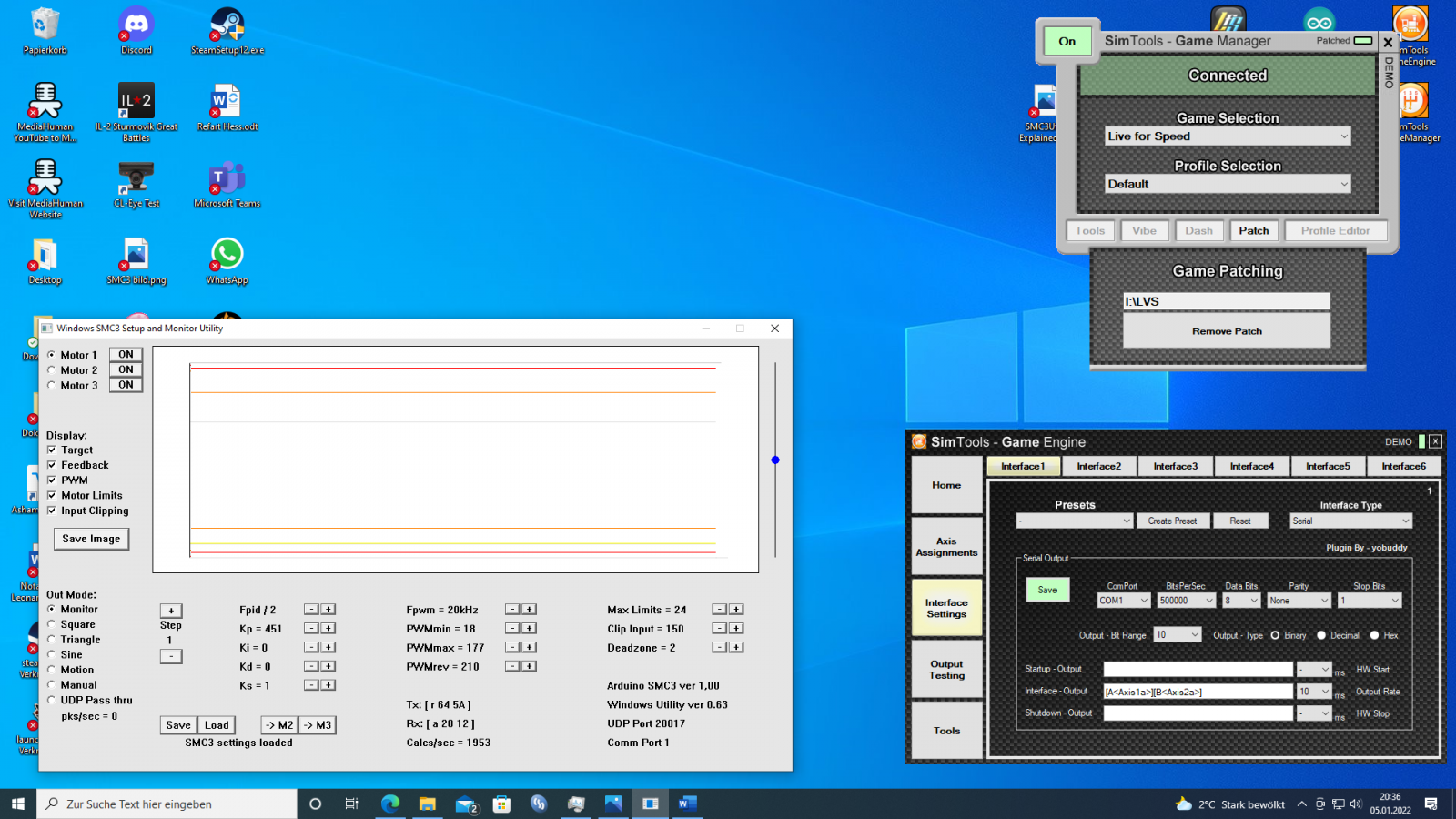Select Motor 3 radio button
This screenshot has width=1456, height=819.
52,385
